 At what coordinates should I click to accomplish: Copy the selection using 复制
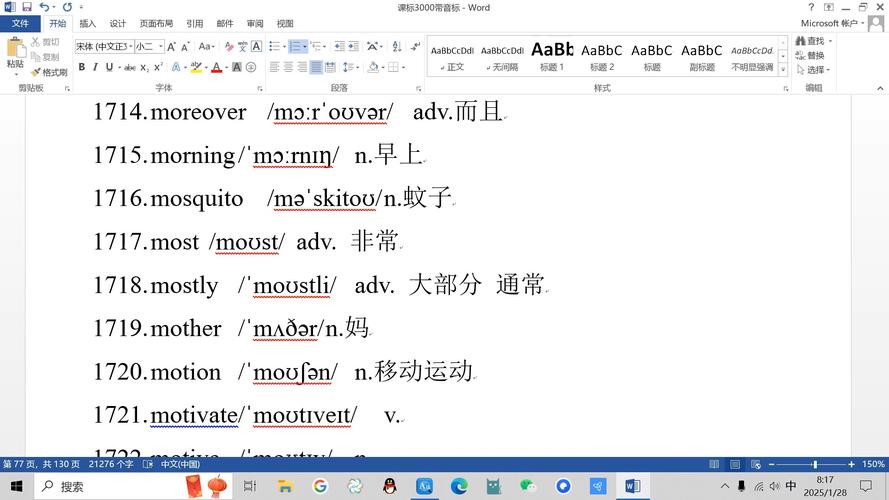click(45, 57)
